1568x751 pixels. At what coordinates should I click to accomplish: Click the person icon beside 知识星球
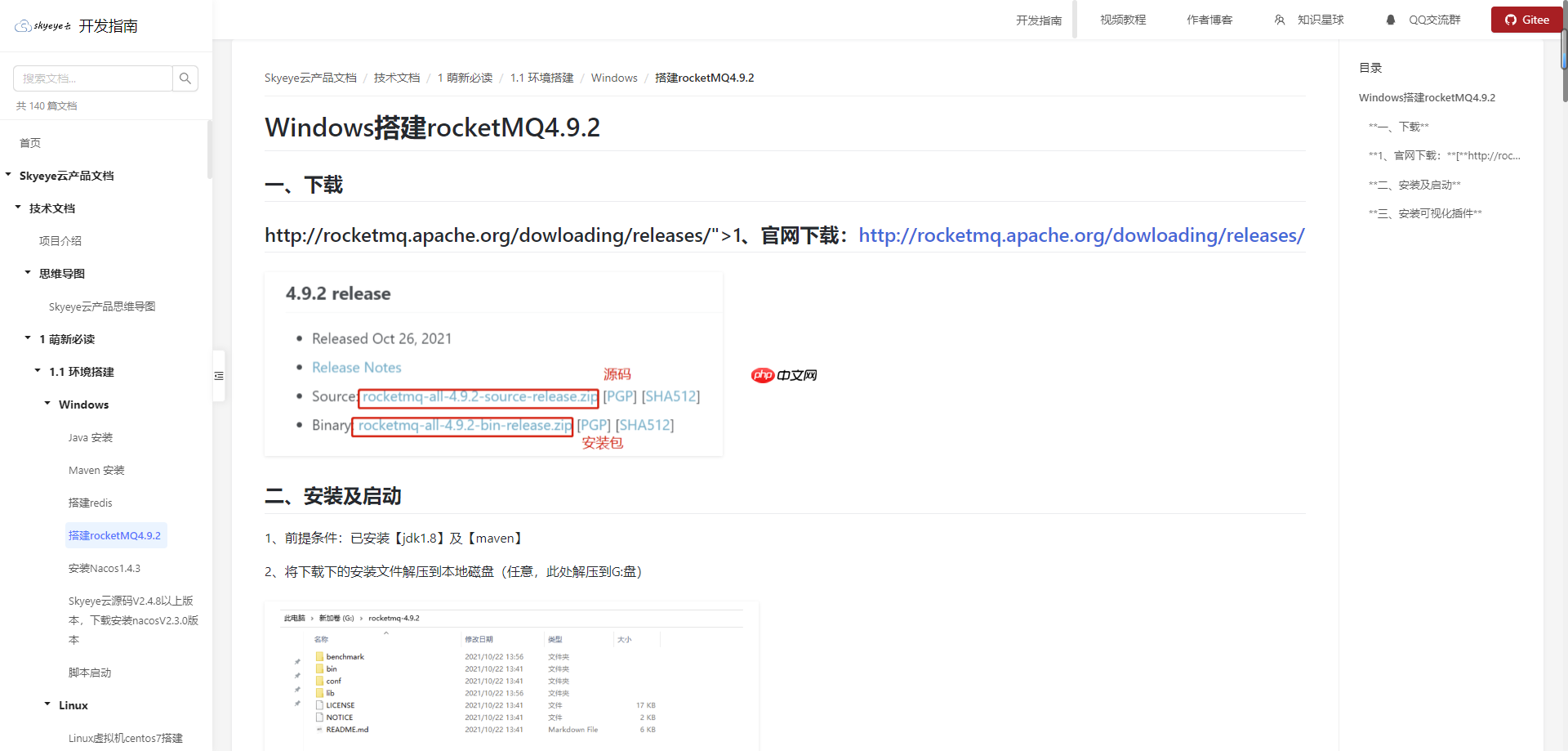tap(1279, 19)
